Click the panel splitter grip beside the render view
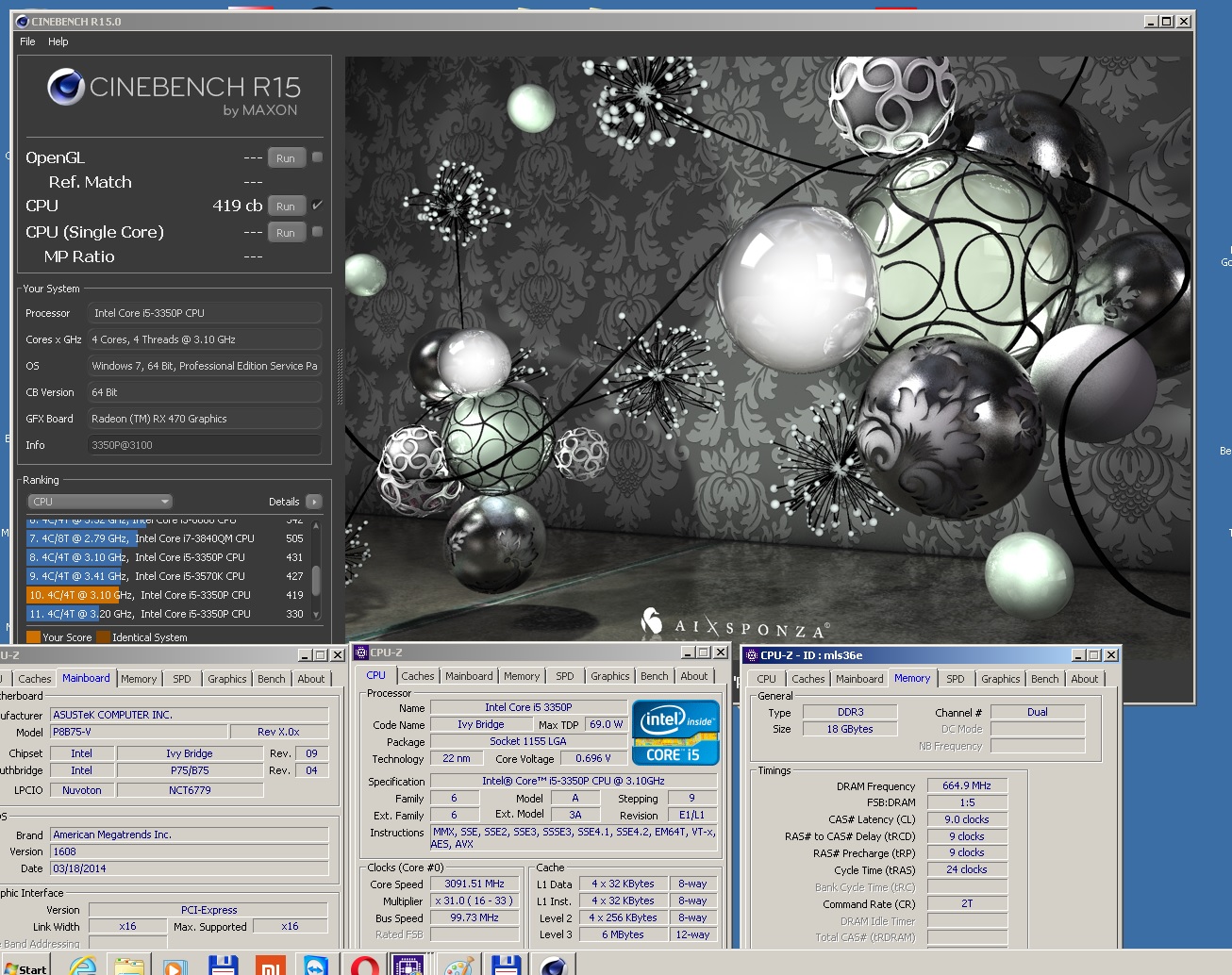Screen dimensions: 1232x975 pyautogui.click(x=340, y=375)
